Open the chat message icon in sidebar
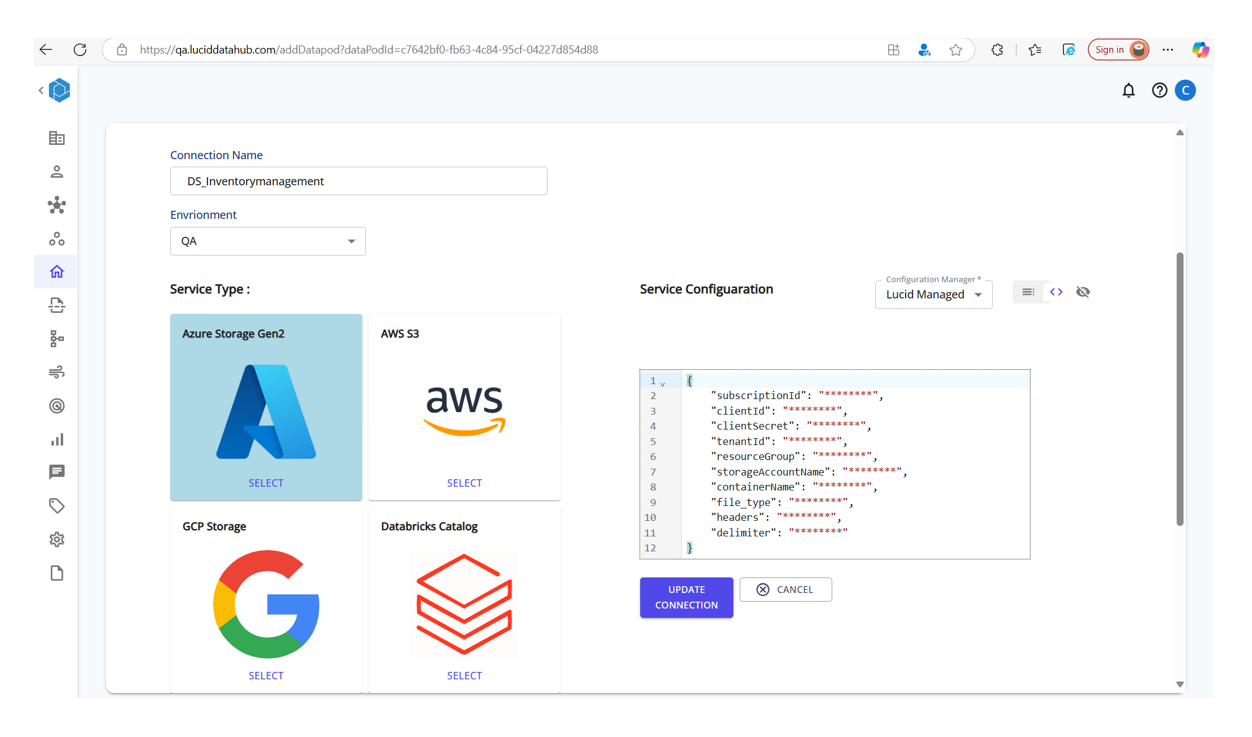Image resolution: width=1252 pixels, height=737 pixels. coord(57,472)
